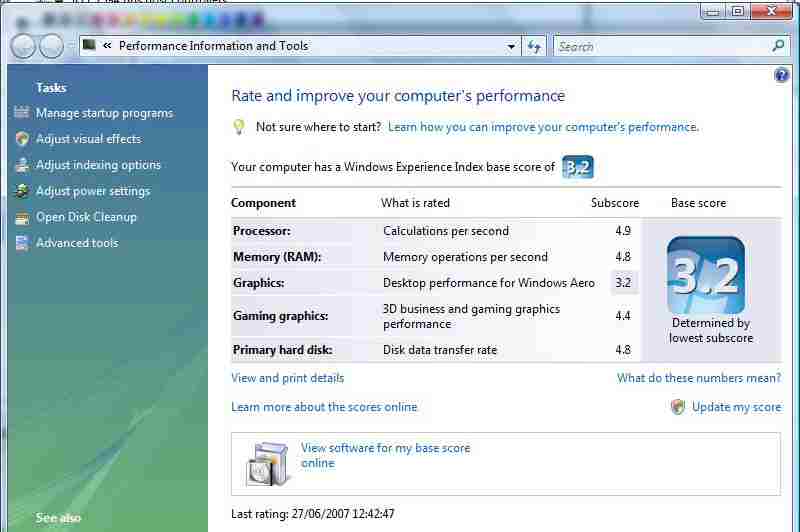800x532 pixels.
Task: Click the Advanced tools icon
Action: coord(22,243)
